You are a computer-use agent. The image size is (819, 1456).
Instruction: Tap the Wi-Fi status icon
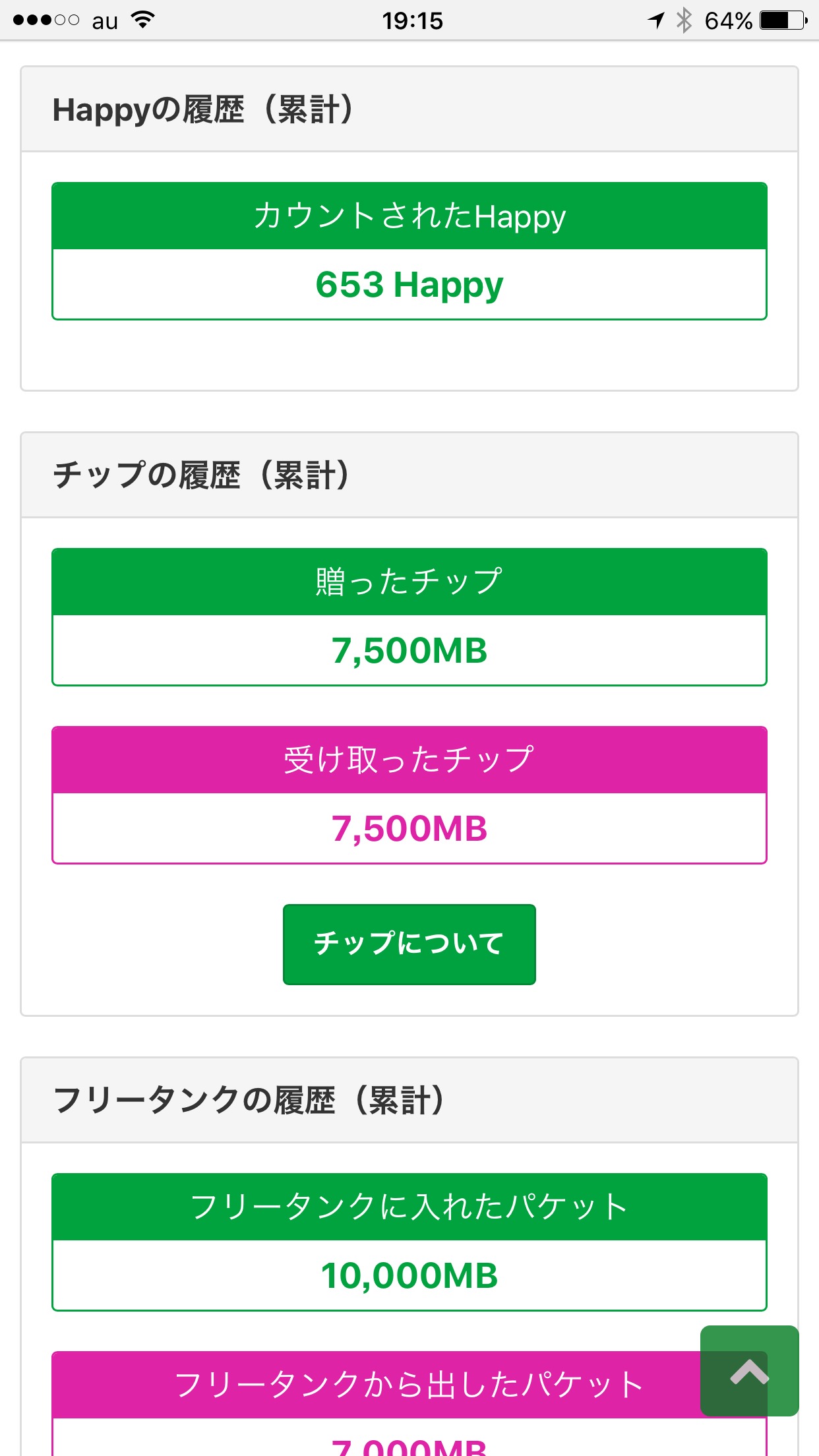pos(142,20)
